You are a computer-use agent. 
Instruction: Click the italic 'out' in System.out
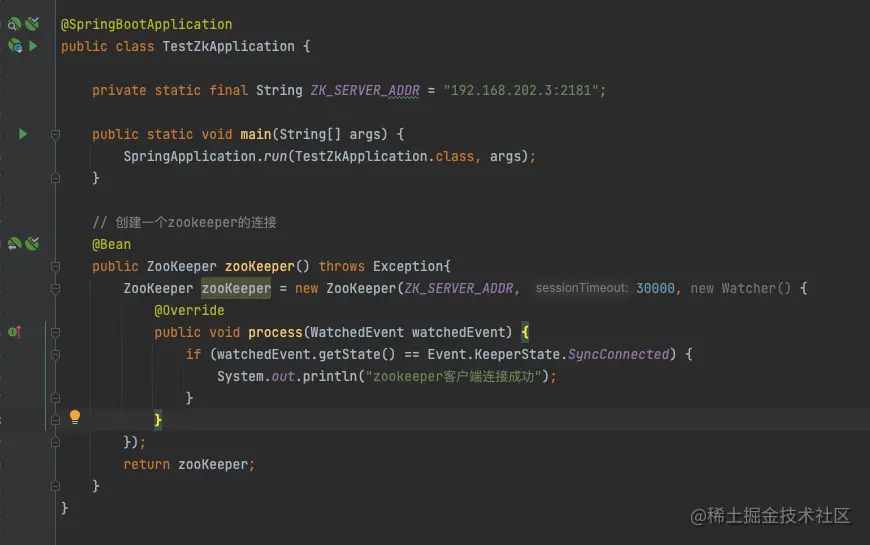tap(283, 376)
